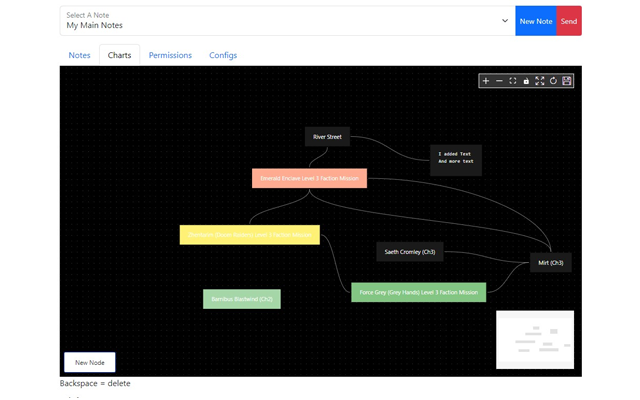The height and width of the screenshot is (400, 640).
Task: Switch to the Notes tab
Action: [79, 55]
